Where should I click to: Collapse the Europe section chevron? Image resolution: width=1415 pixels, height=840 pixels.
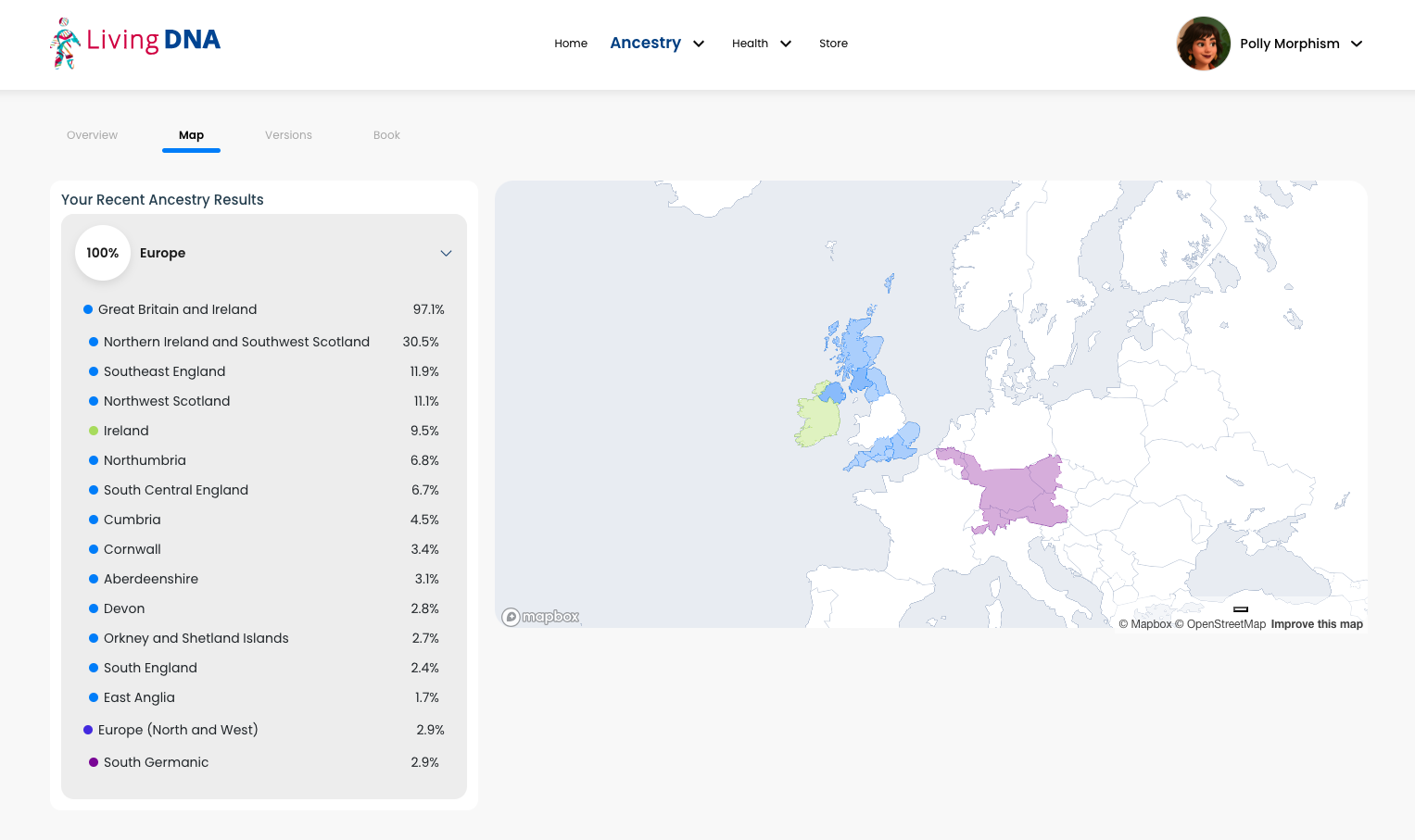(x=446, y=253)
